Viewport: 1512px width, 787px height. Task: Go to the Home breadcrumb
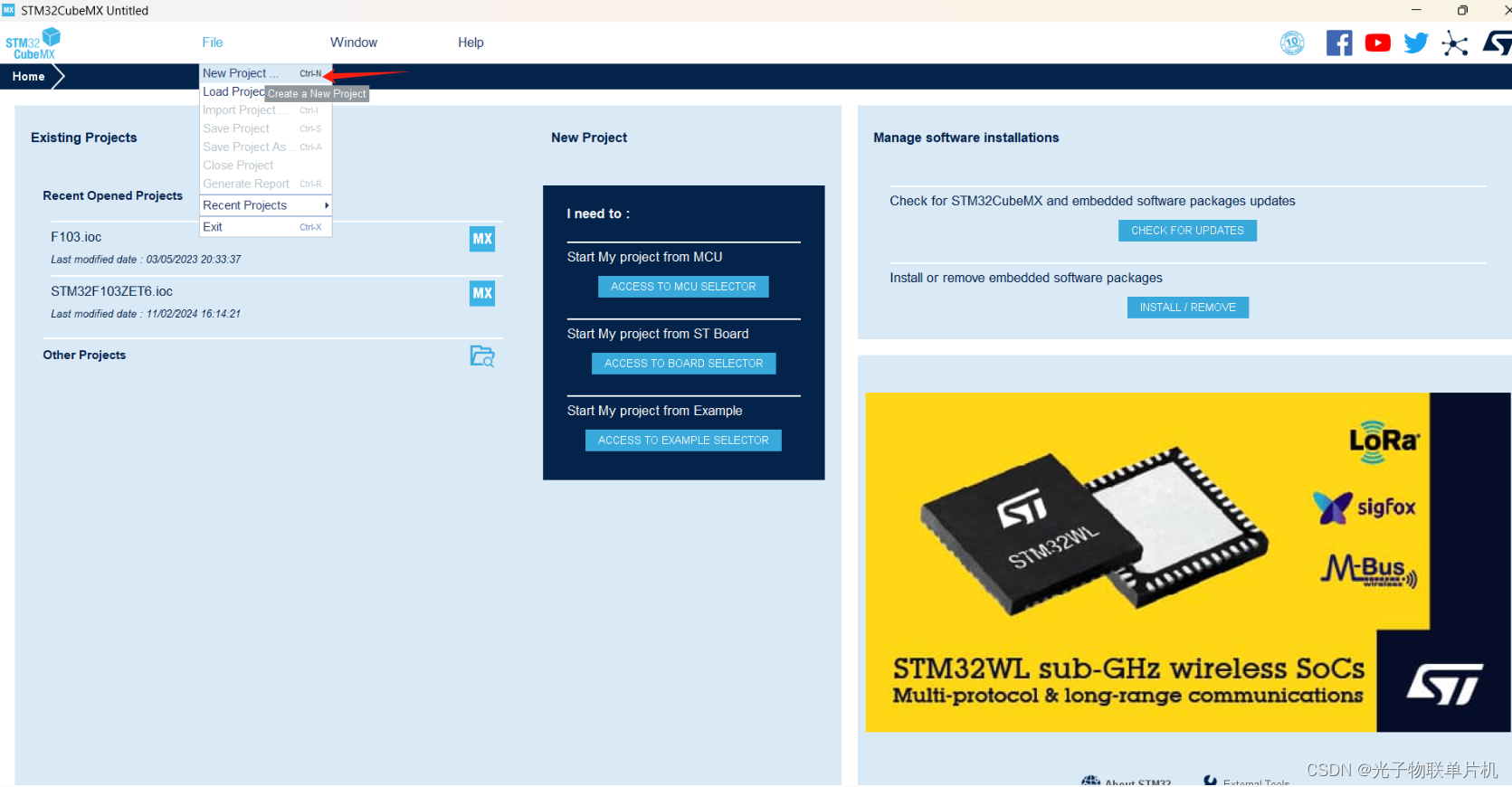pyautogui.click(x=29, y=77)
